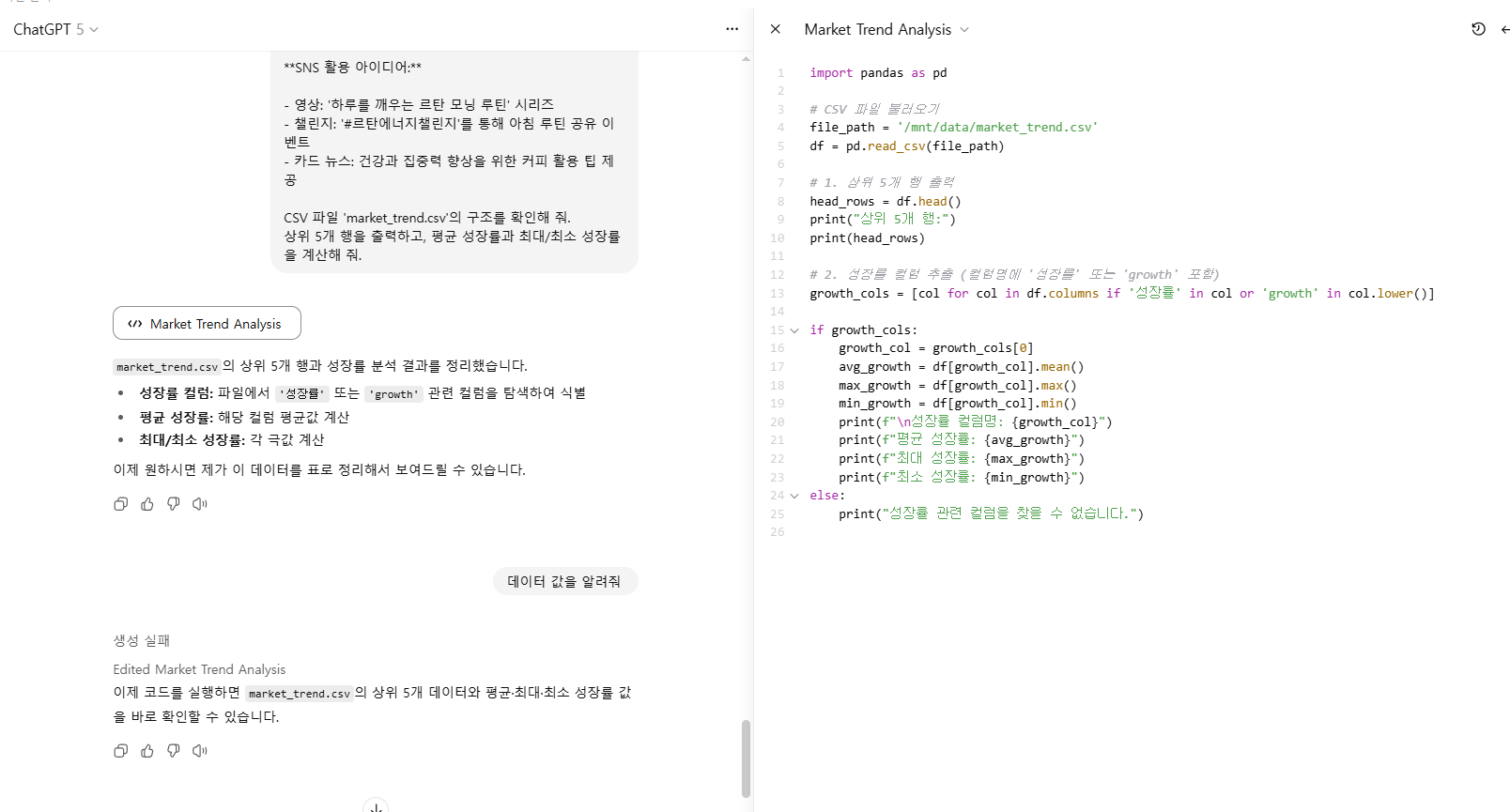The height and width of the screenshot is (812, 1510).
Task: Collapse the 'if growth_cols:' code block
Action: [x=794, y=330]
